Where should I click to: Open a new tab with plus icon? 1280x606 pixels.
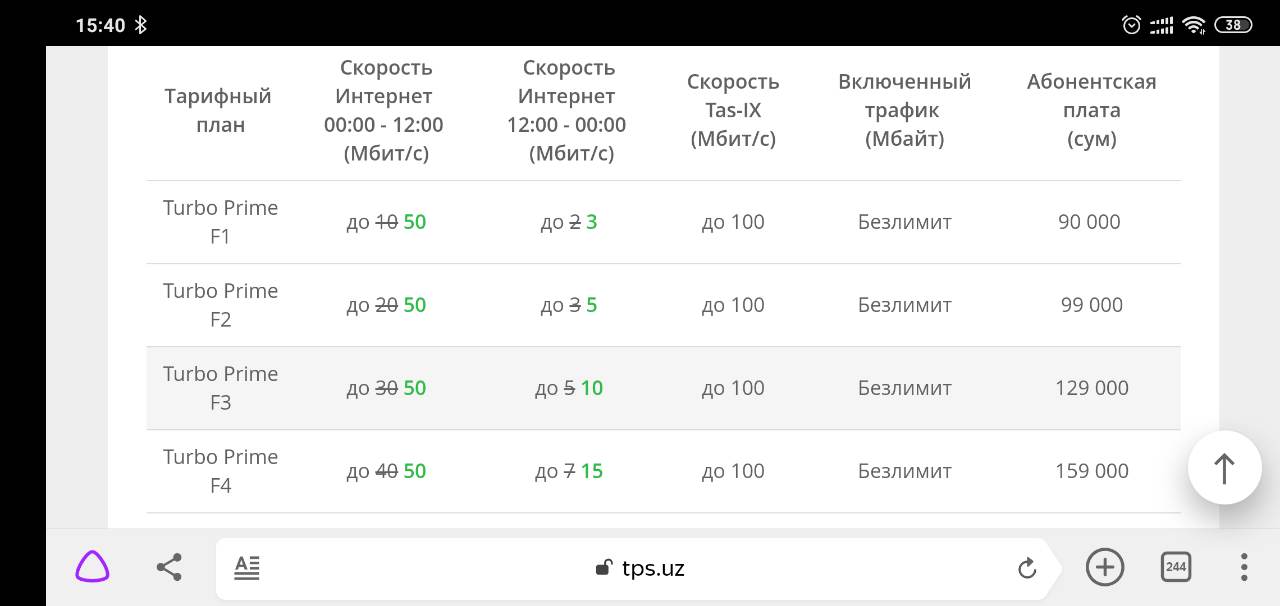(x=1105, y=567)
